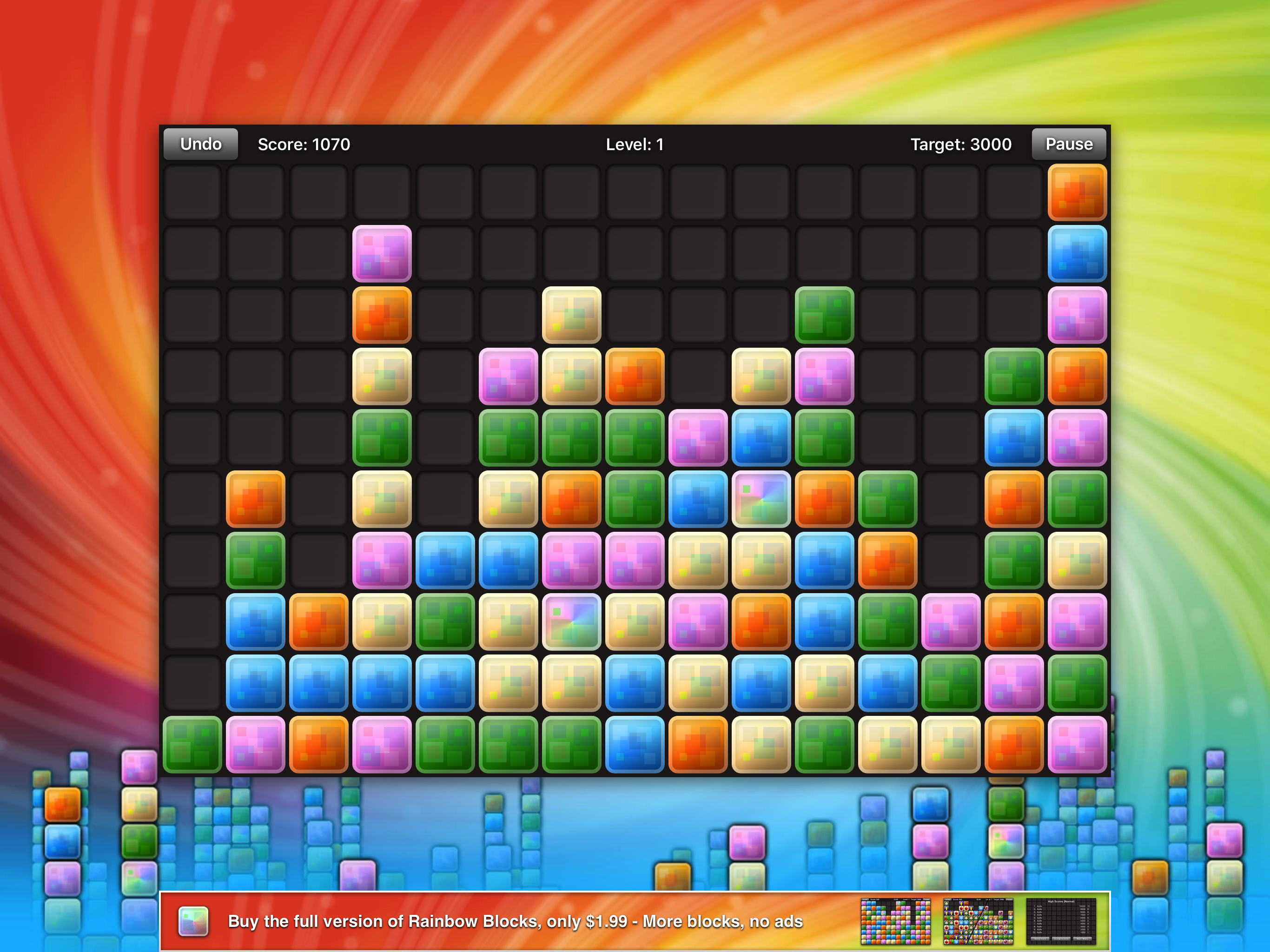Tap the orange block topping the second column
Image resolution: width=1270 pixels, height=952 pixels.
[256, 499]
